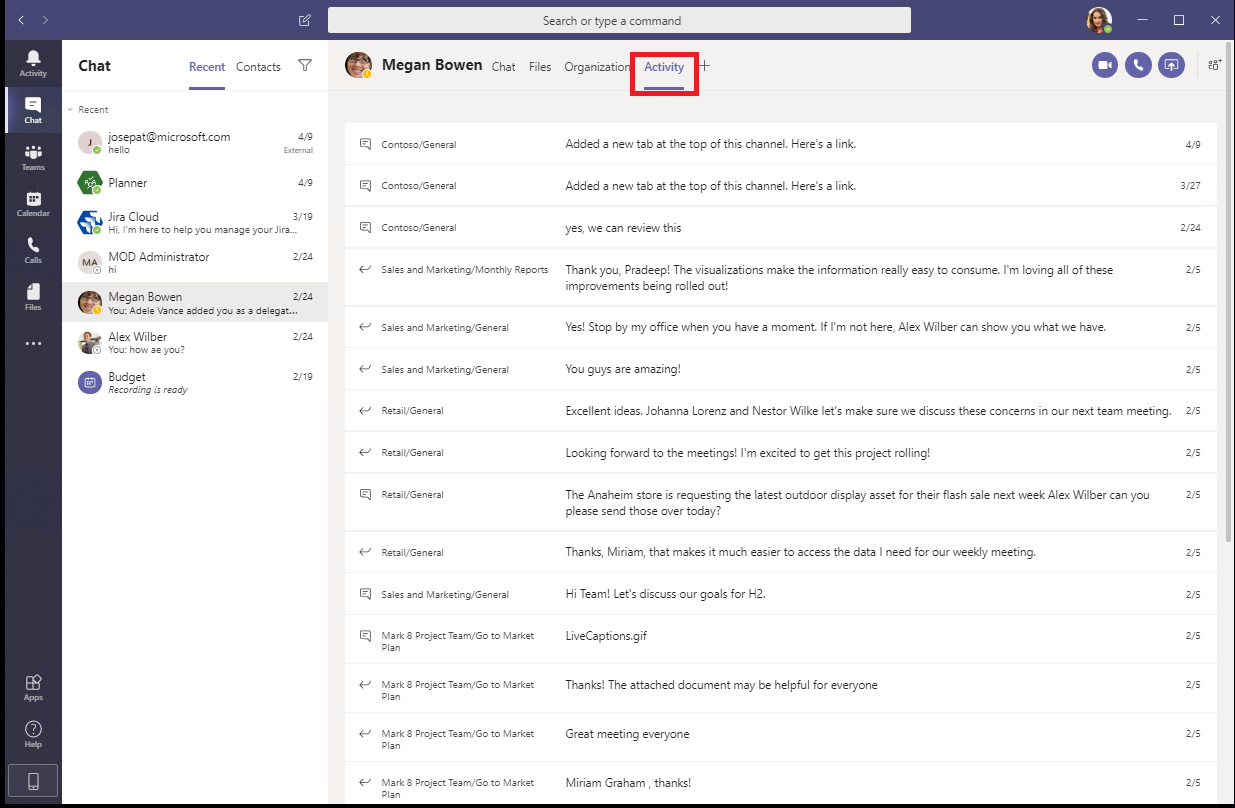Share your screen with Megan Bowen
This screenshot has height=808, width=1235.
click(1171, 65)
